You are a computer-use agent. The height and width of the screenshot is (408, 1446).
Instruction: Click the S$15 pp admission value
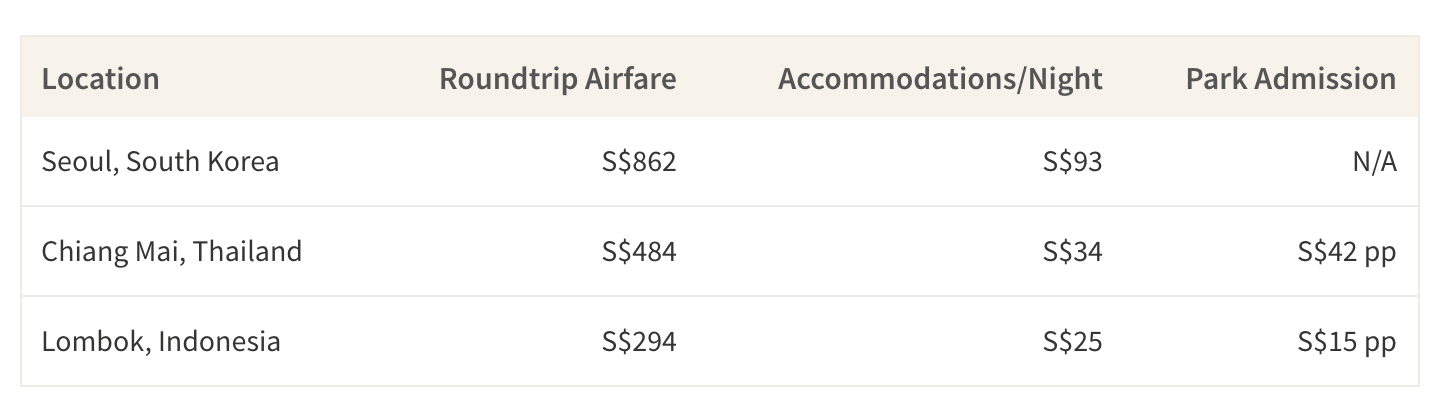pos(1347,341)
